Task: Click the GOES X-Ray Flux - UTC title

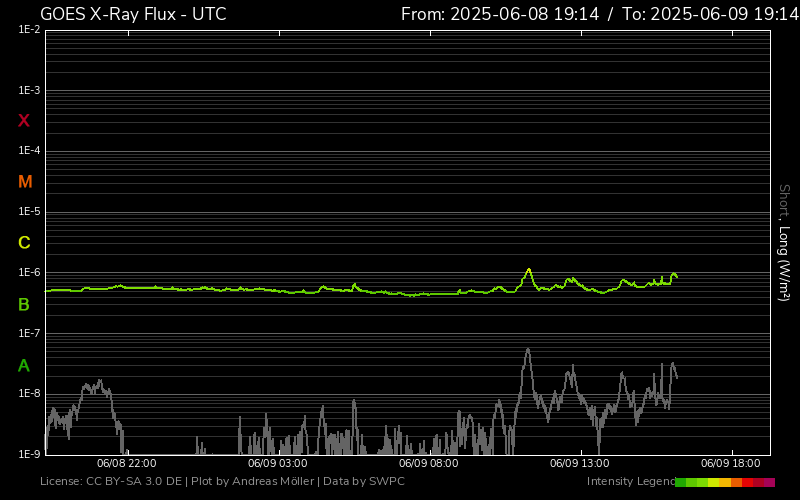Action: click(x=133, y=14)
